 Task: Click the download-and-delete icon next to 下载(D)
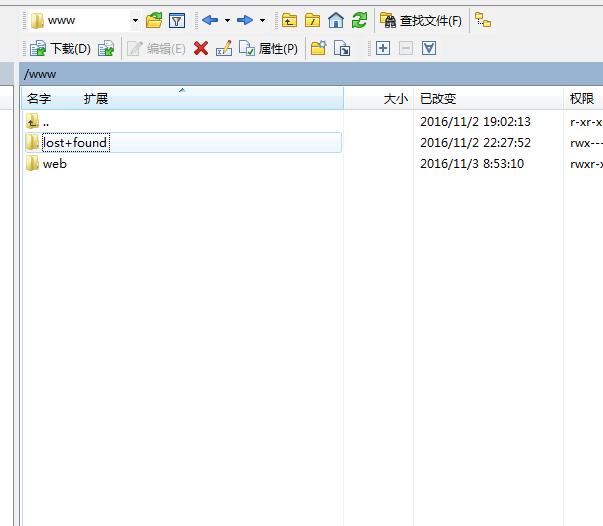pyautogui.click(x=106, y=48)
